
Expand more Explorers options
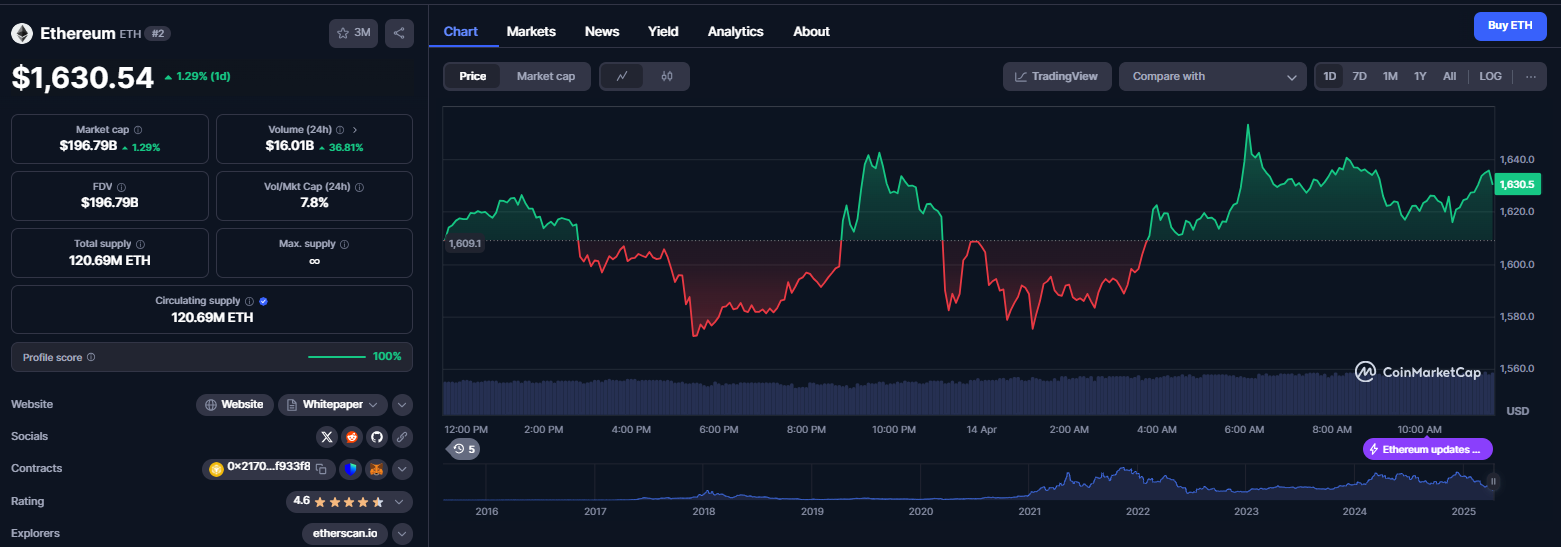tap(402, 533)
